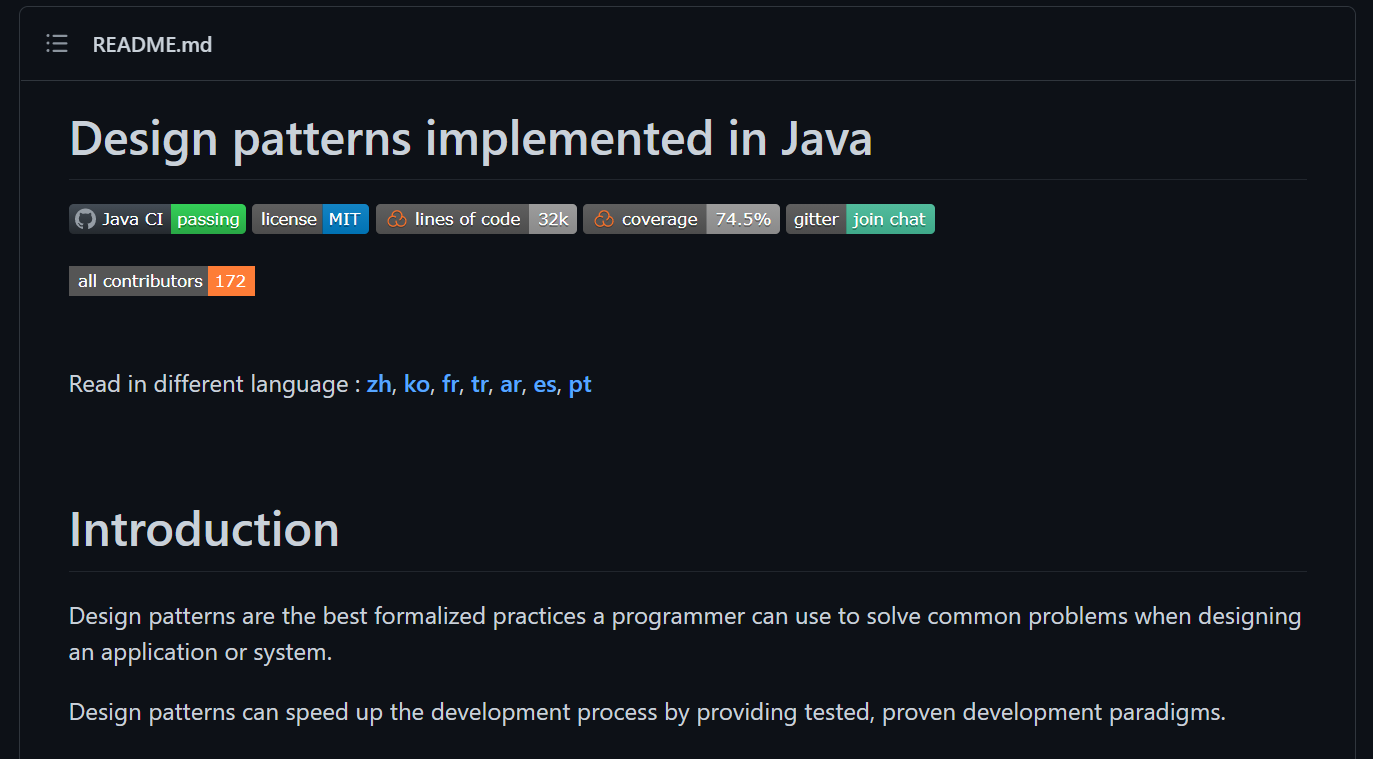Open the zh translation link
This screenshot has height=759, width=1373.
coord(379,384)
